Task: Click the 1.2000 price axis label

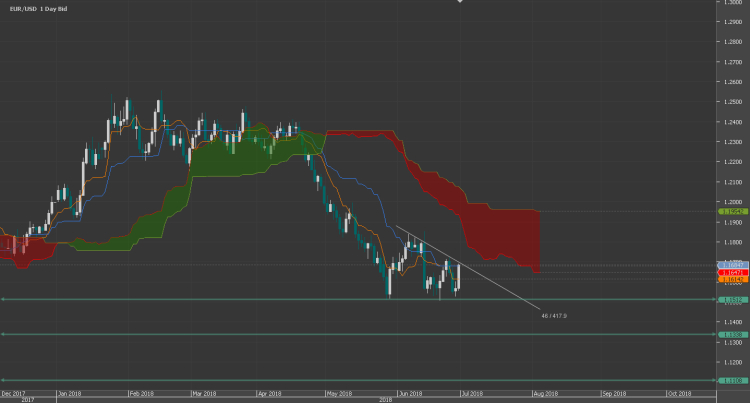Action: [x=733, y=202]
